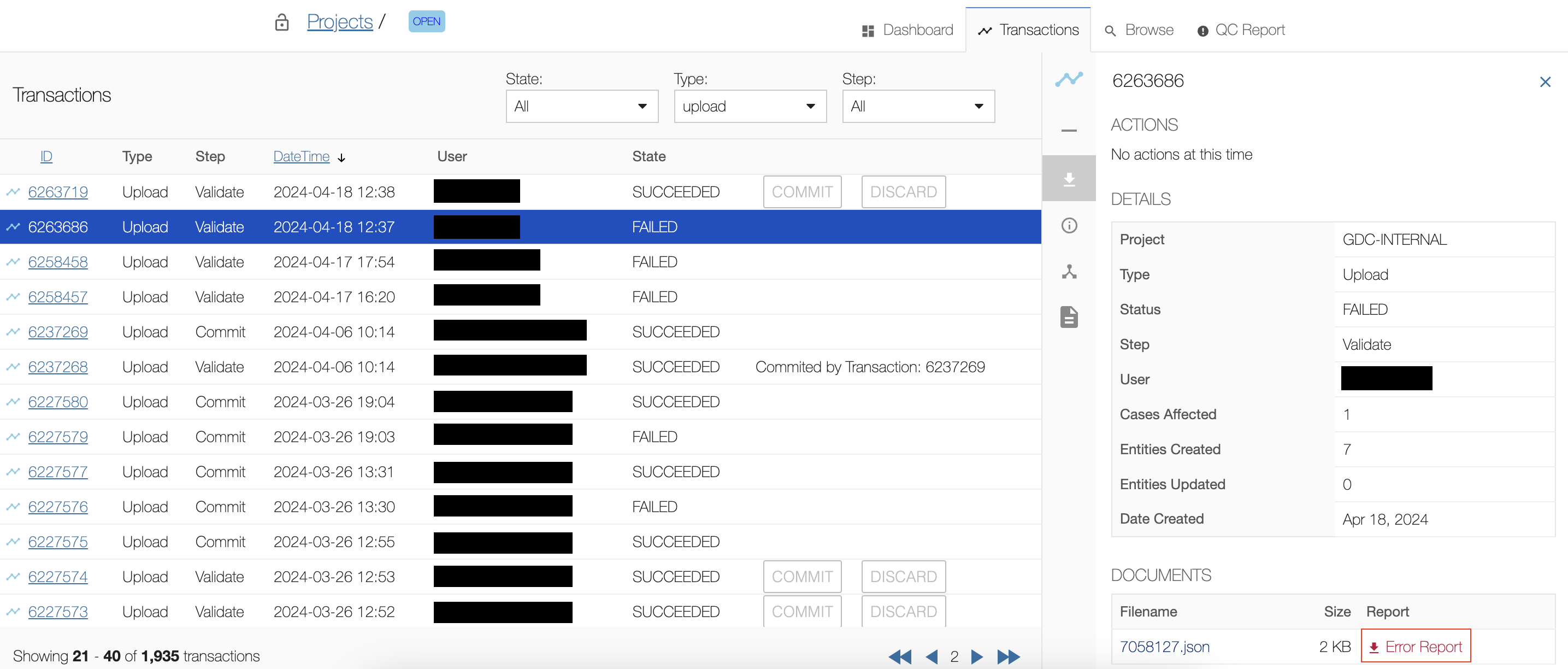Open the hierarchy tree icon in sidebar
Screen dimensions: 1568x669
tap(1069, 272)
